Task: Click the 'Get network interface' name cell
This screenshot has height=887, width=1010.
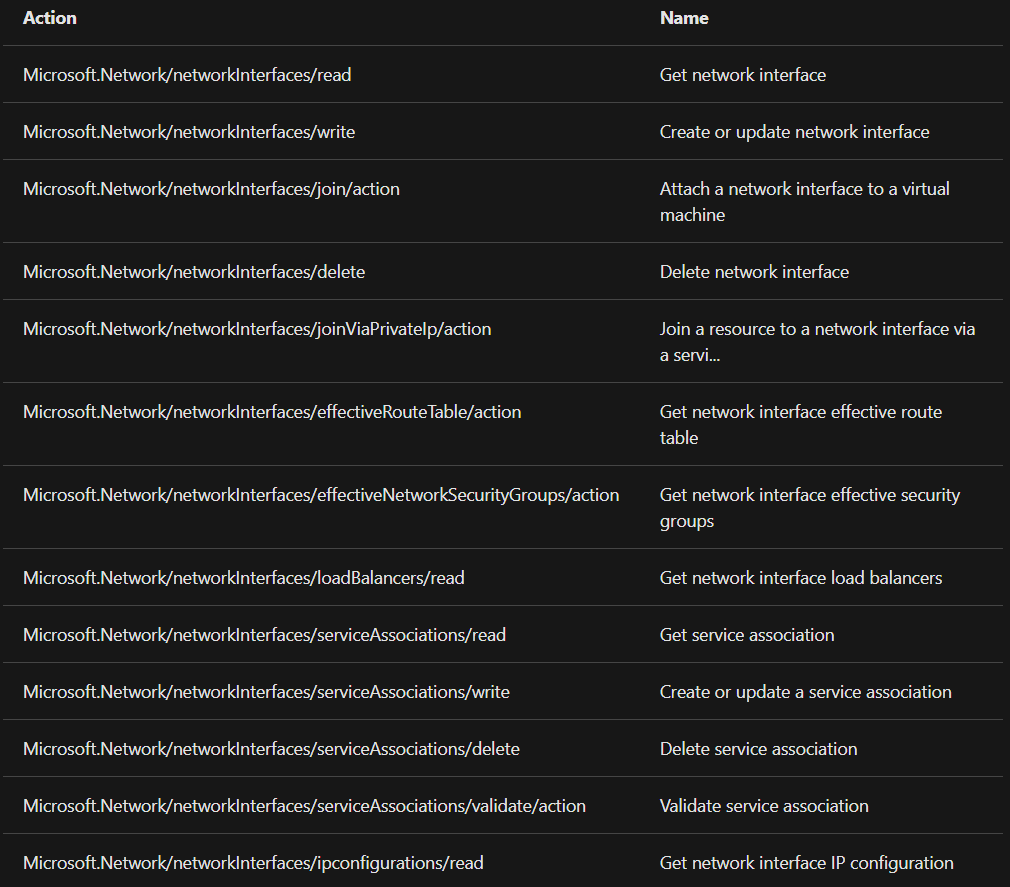Action: 743,75
